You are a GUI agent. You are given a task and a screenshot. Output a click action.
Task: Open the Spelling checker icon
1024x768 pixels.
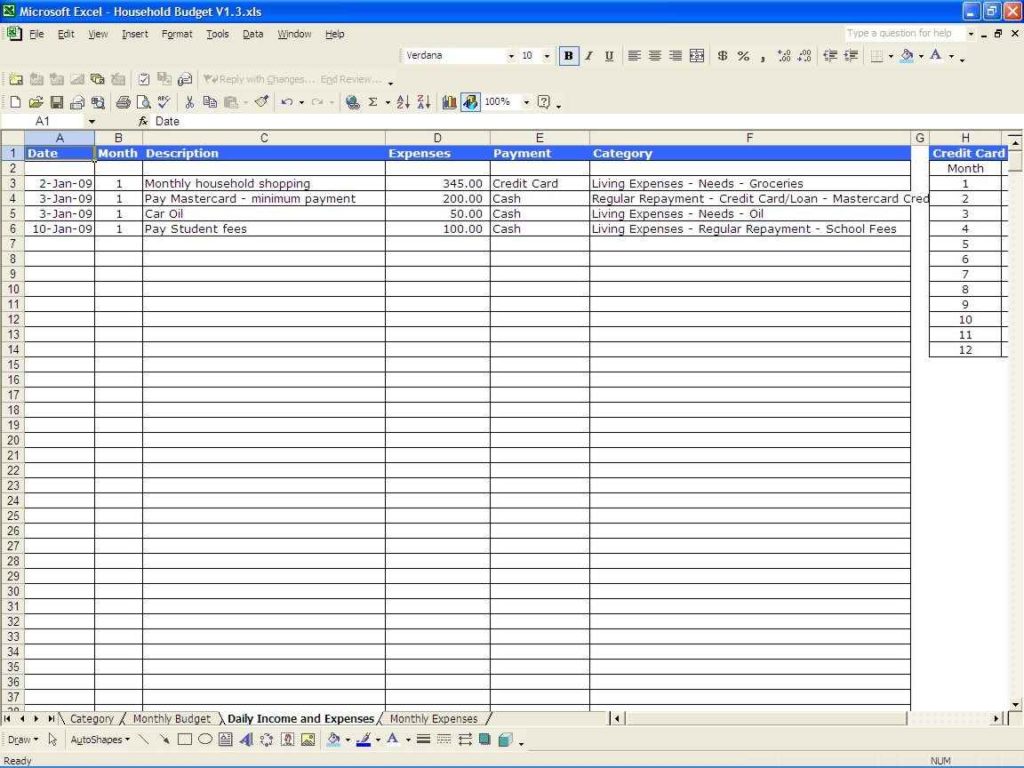coord(161,101)
